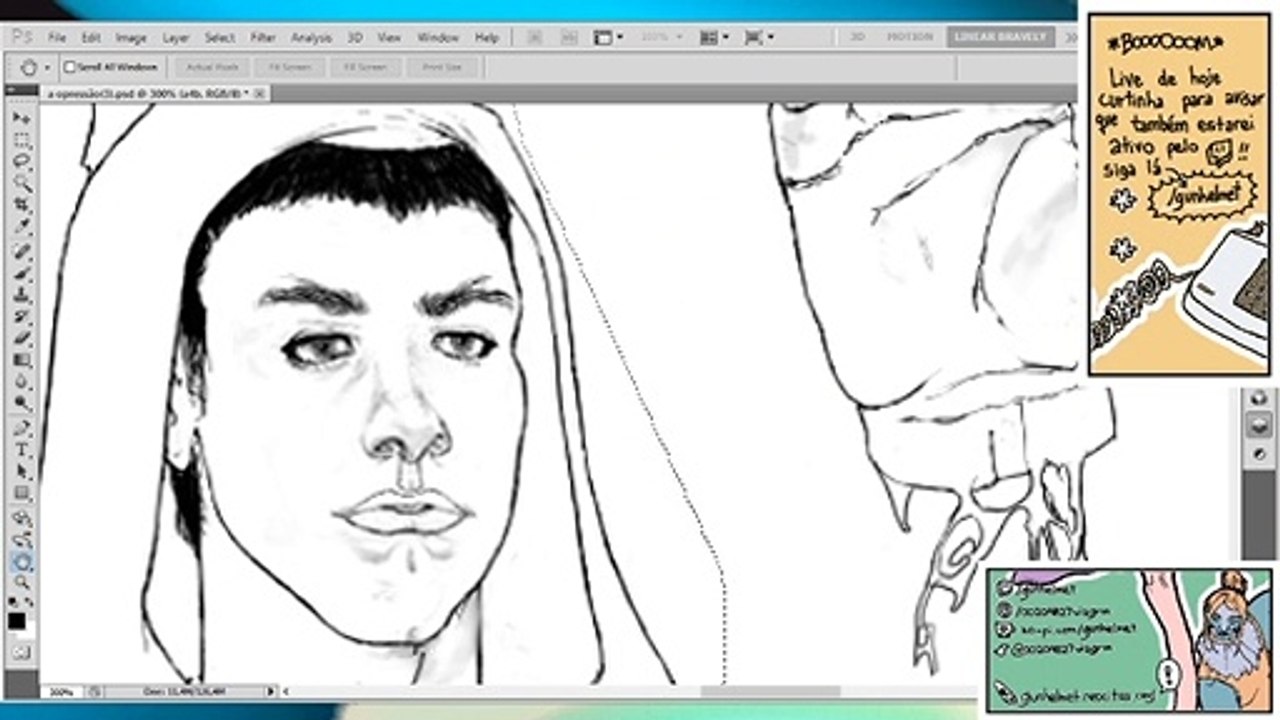Open the View menu

(x=390, y=37)
